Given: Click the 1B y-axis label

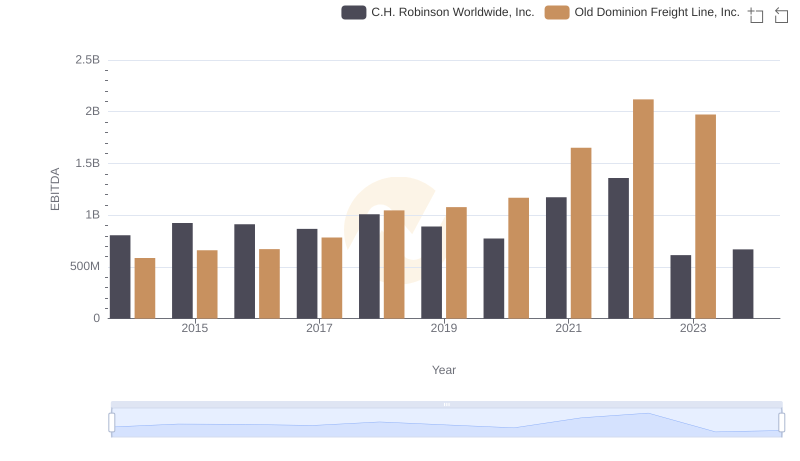Looking at the screenshot, I should coord(92,215).
